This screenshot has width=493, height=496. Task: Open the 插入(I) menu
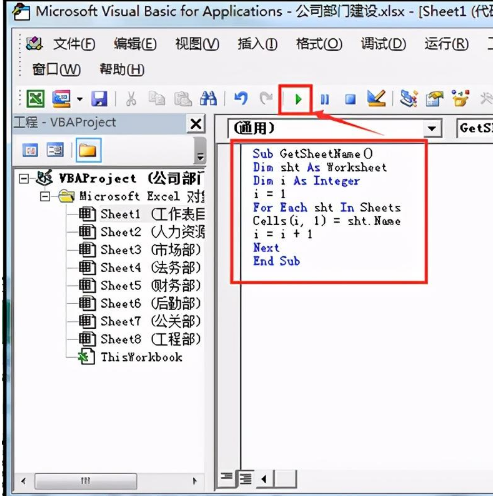(257, 44)
